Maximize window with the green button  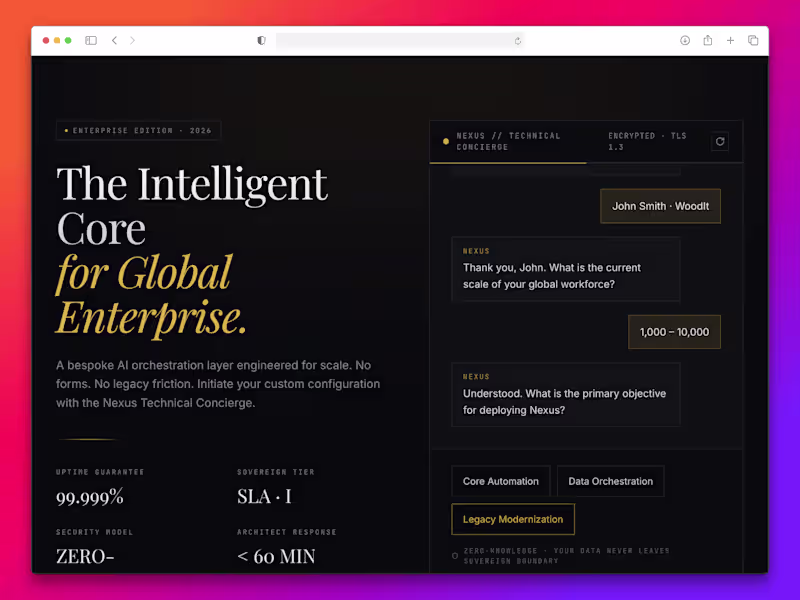click(x=68, y=40)
